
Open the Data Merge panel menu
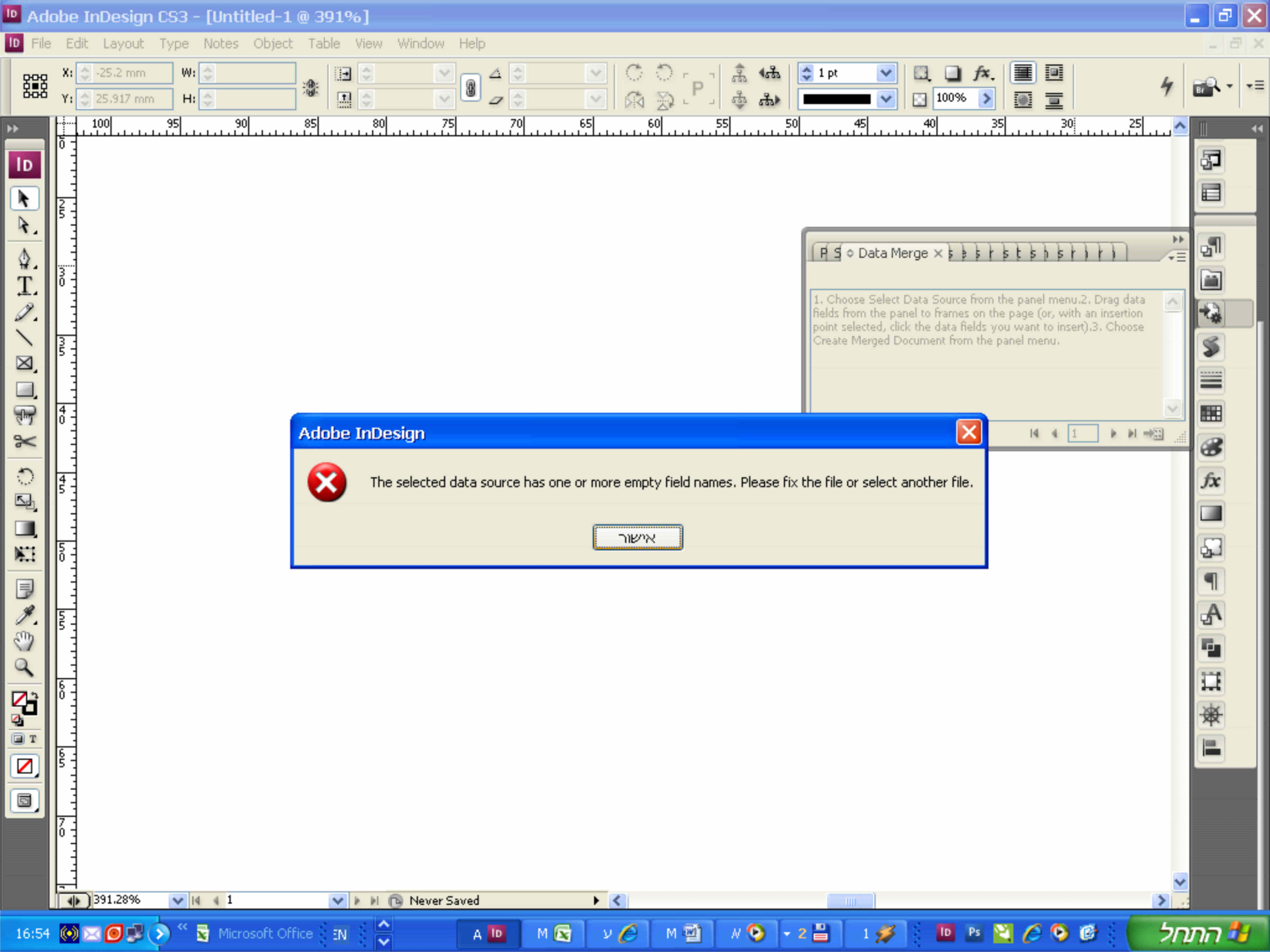coord(1177,258)
